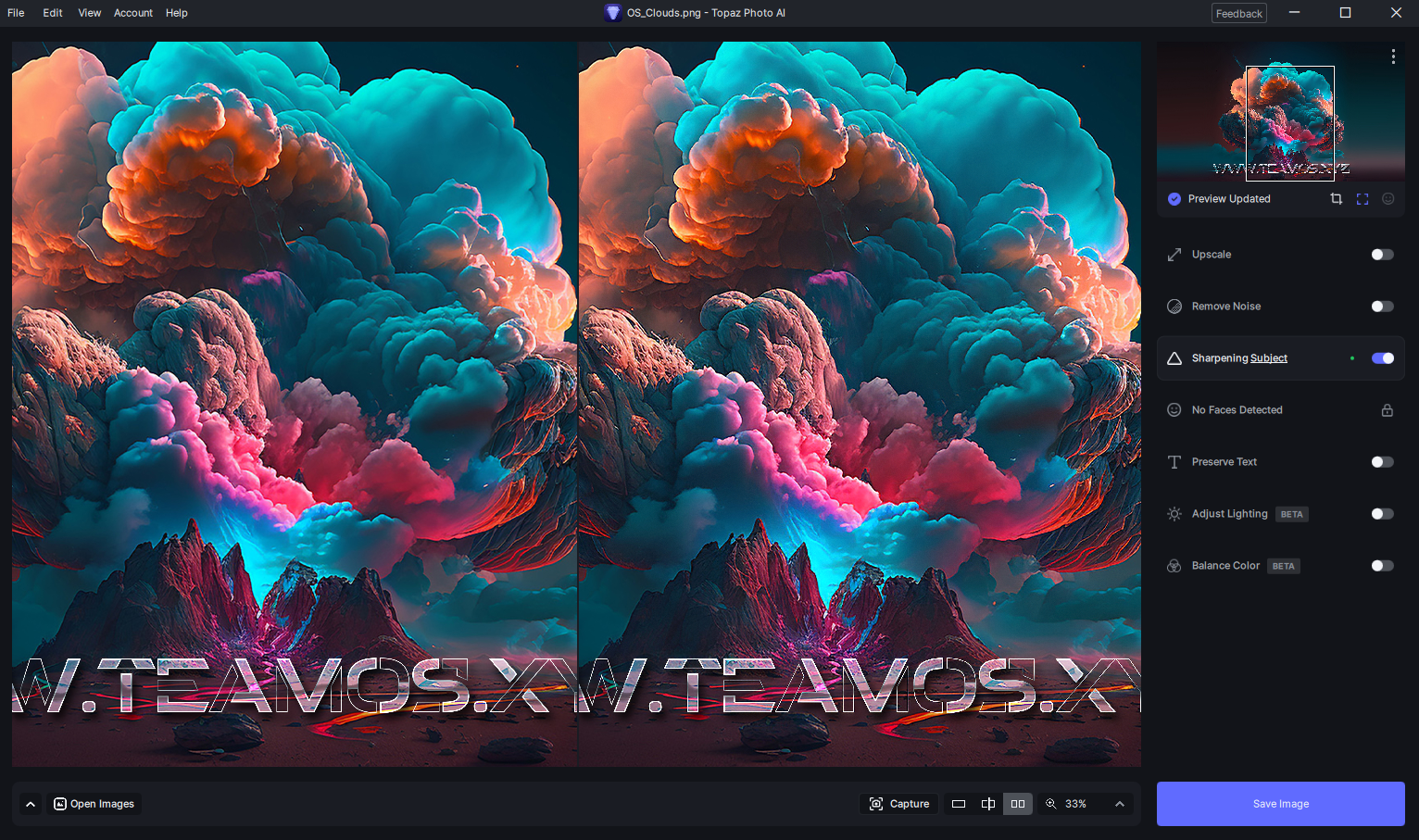This screenshot has width=1419, height=840.
Task: Click the Balance Color icon
Action: point(1174,566)
